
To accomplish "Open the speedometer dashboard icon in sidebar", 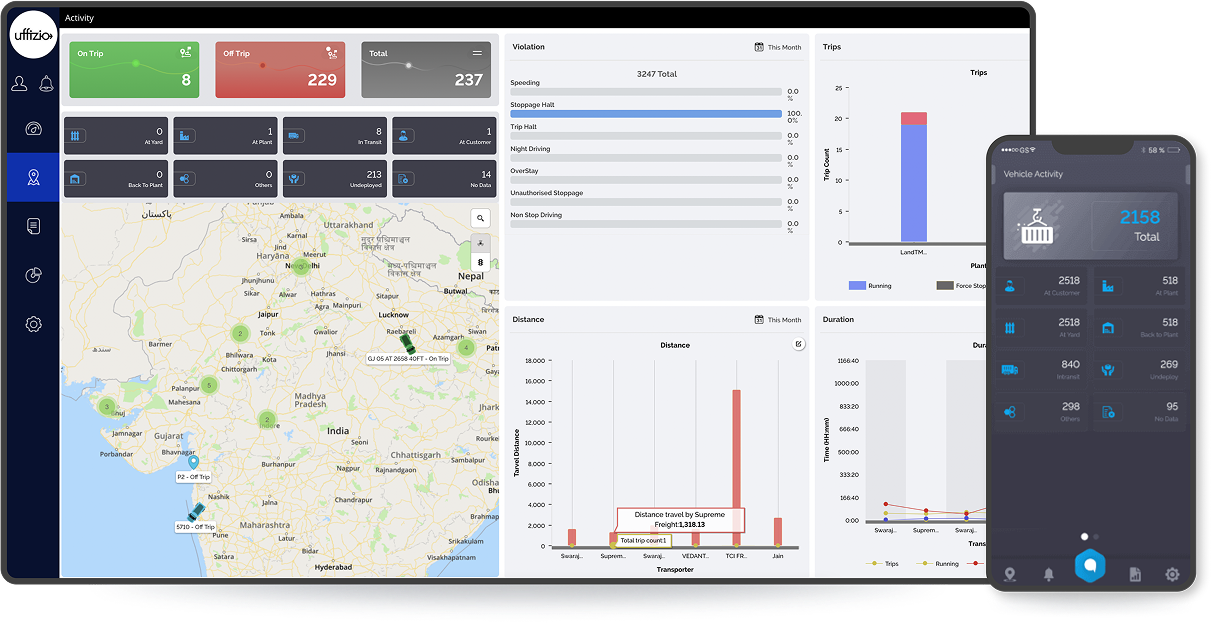I will click(33, 129).
